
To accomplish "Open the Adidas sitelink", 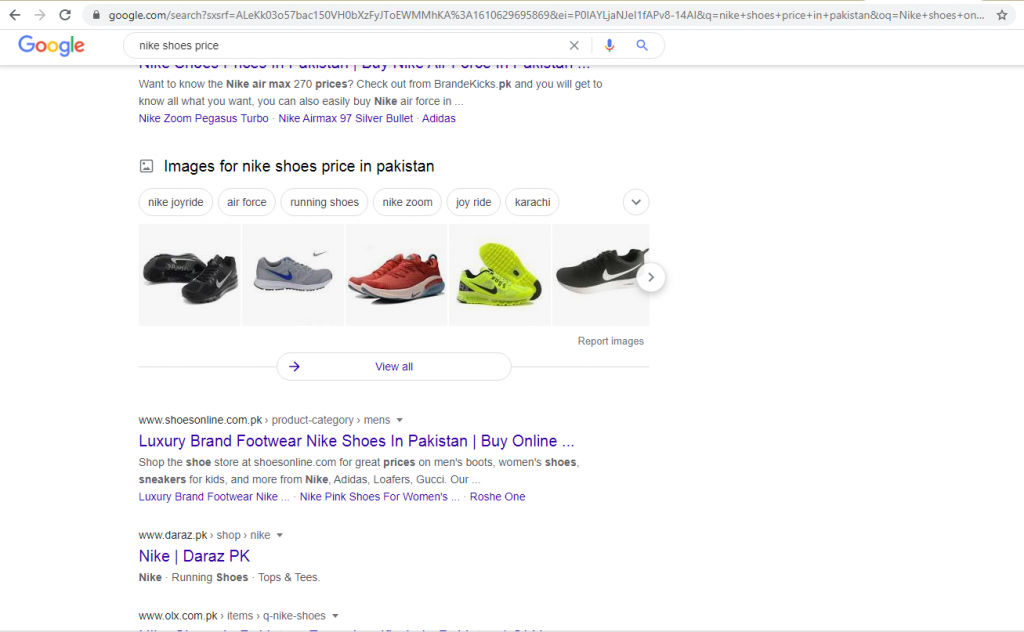I will coord(439,118).
